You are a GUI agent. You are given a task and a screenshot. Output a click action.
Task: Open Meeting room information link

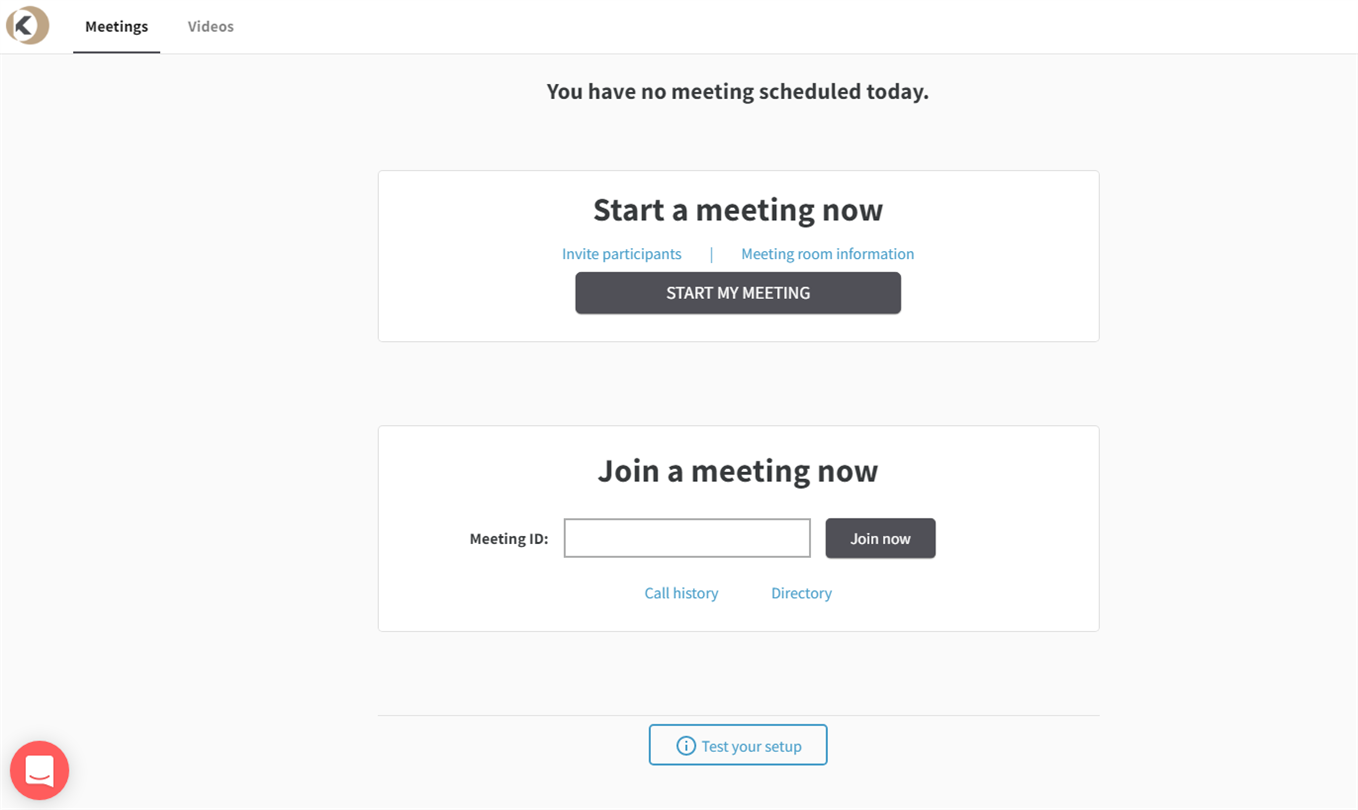[827, 254]
